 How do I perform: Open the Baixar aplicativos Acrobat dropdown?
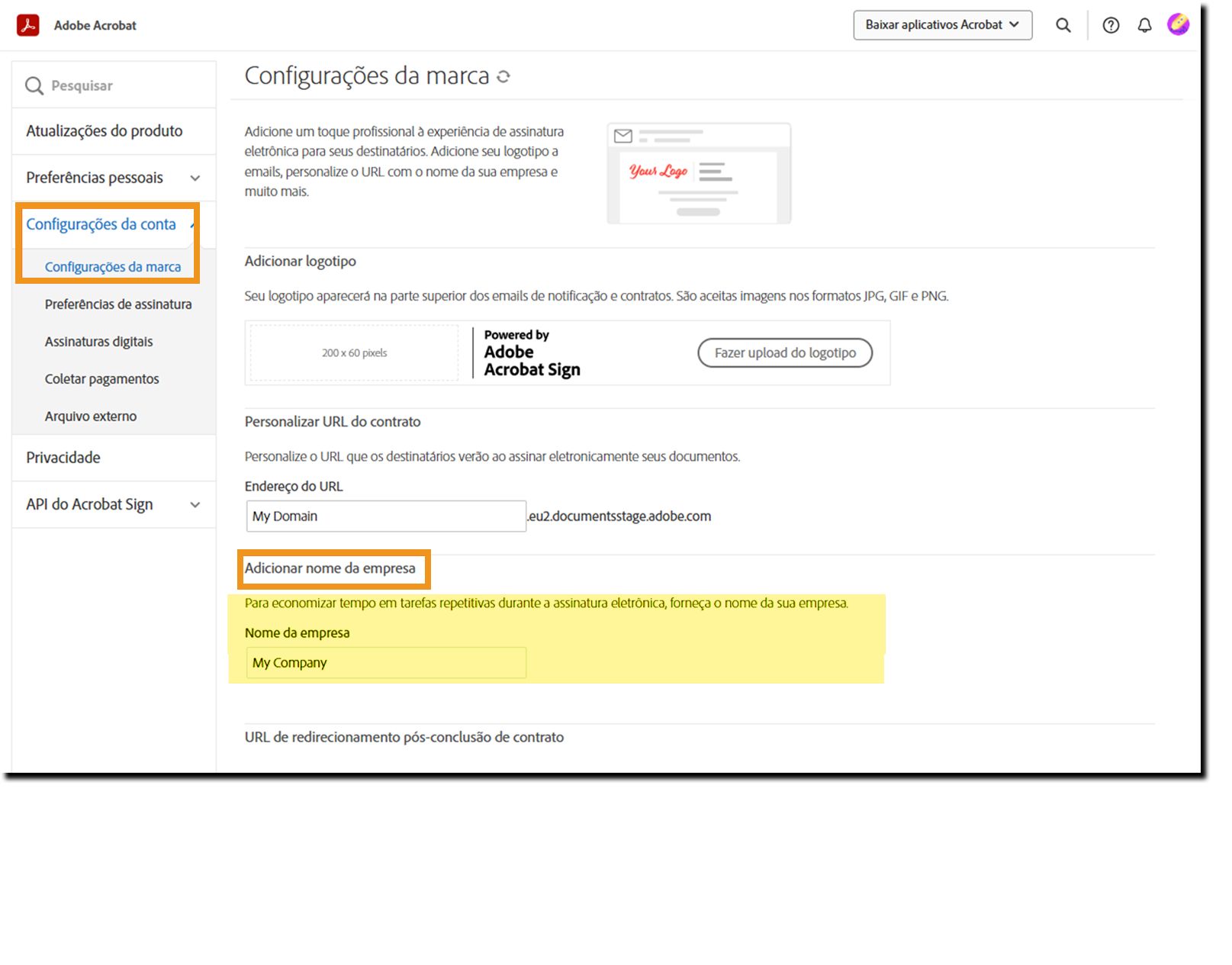pyautogui.click(x=943, y=25)
